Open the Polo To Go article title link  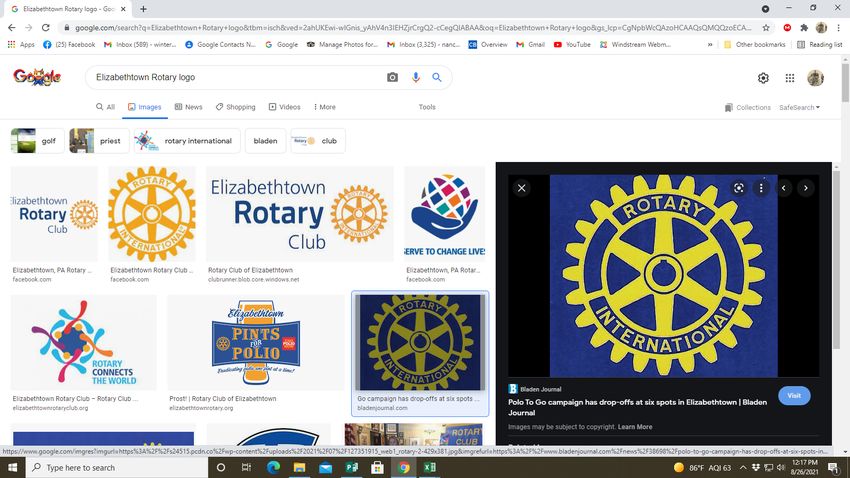[x=637, y=408]
